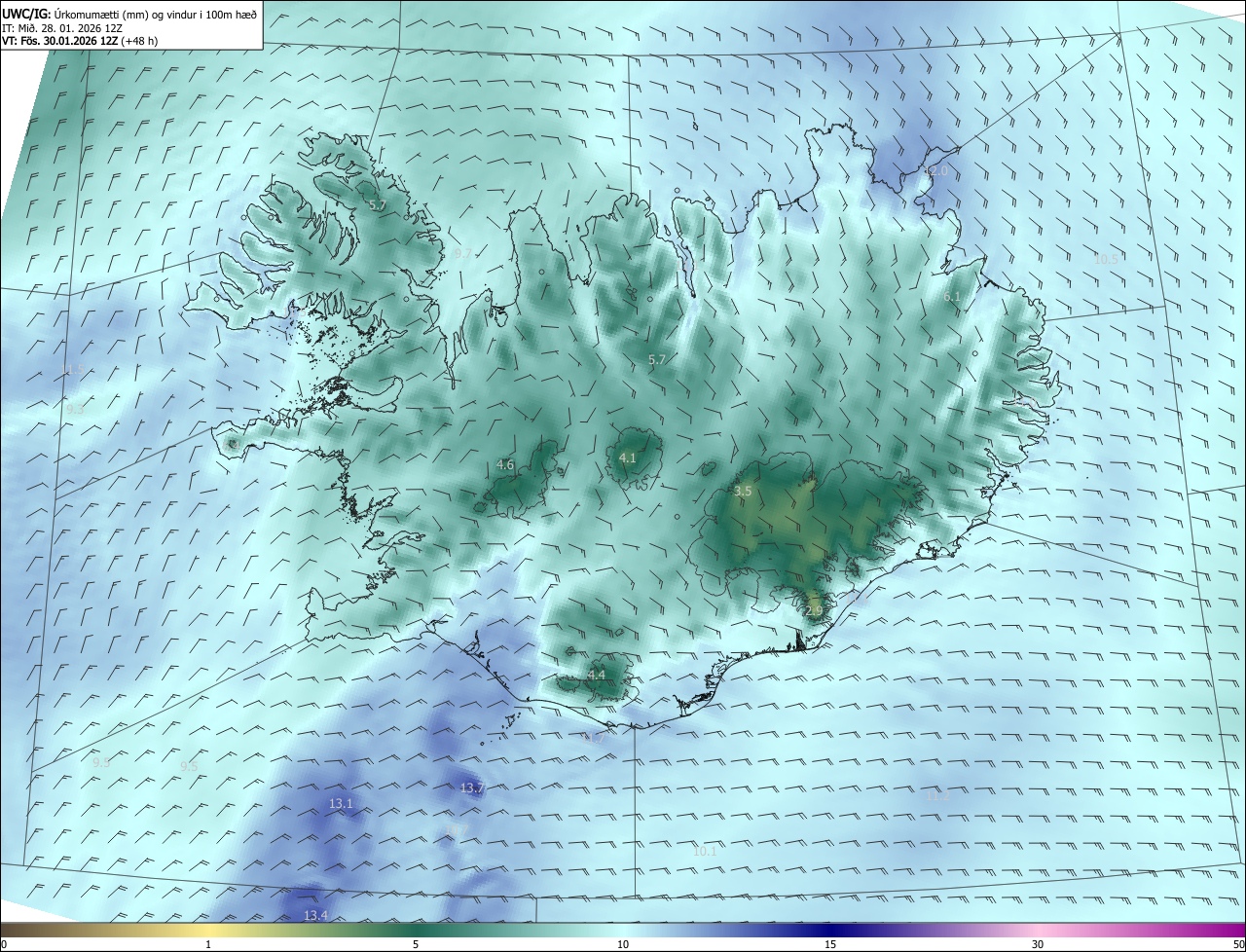Click the '0' tick label on the scale
Screen dimensions: 1246x952
coord(4,945)
